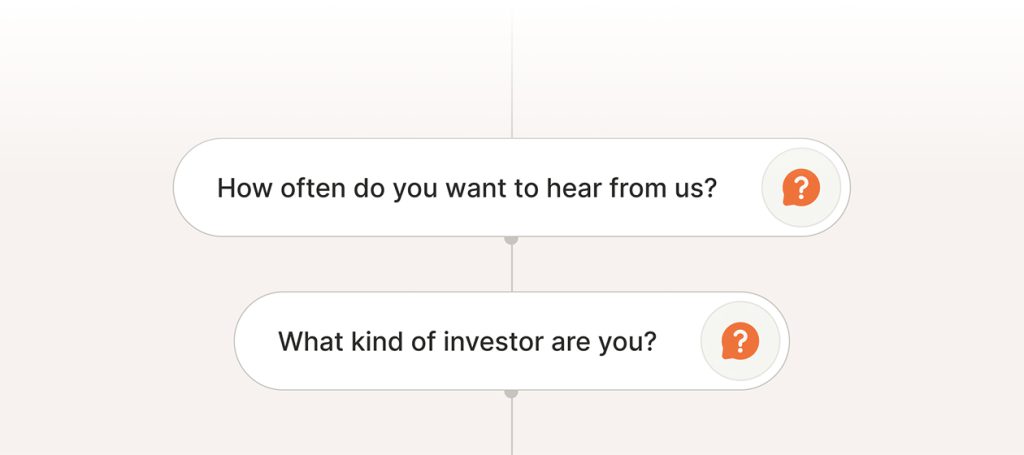Screen dimensions: 1024x455
Task: Click the left edge of the frequency question pill
Action: click(x=178, y=188)
